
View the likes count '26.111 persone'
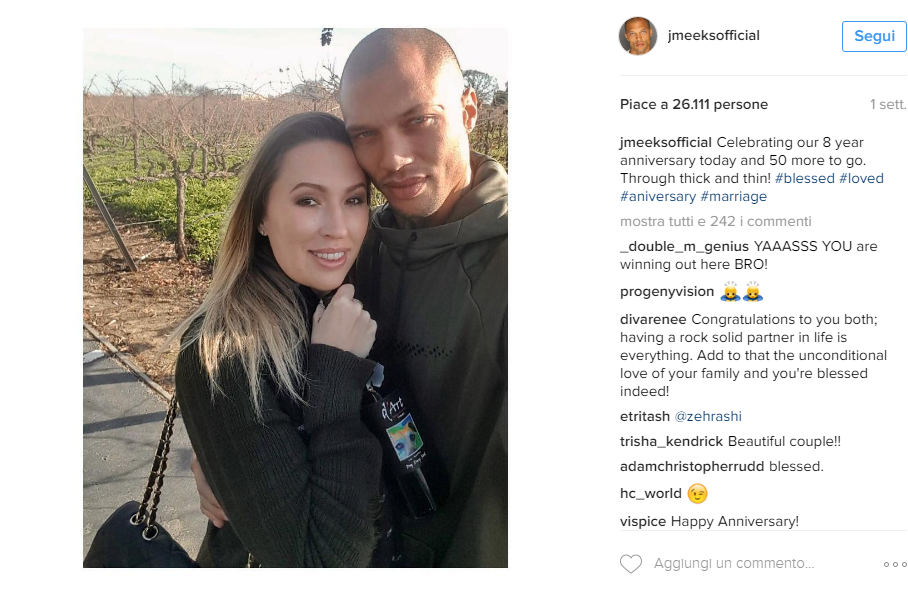pyautogui.click(x=720, y=104)
